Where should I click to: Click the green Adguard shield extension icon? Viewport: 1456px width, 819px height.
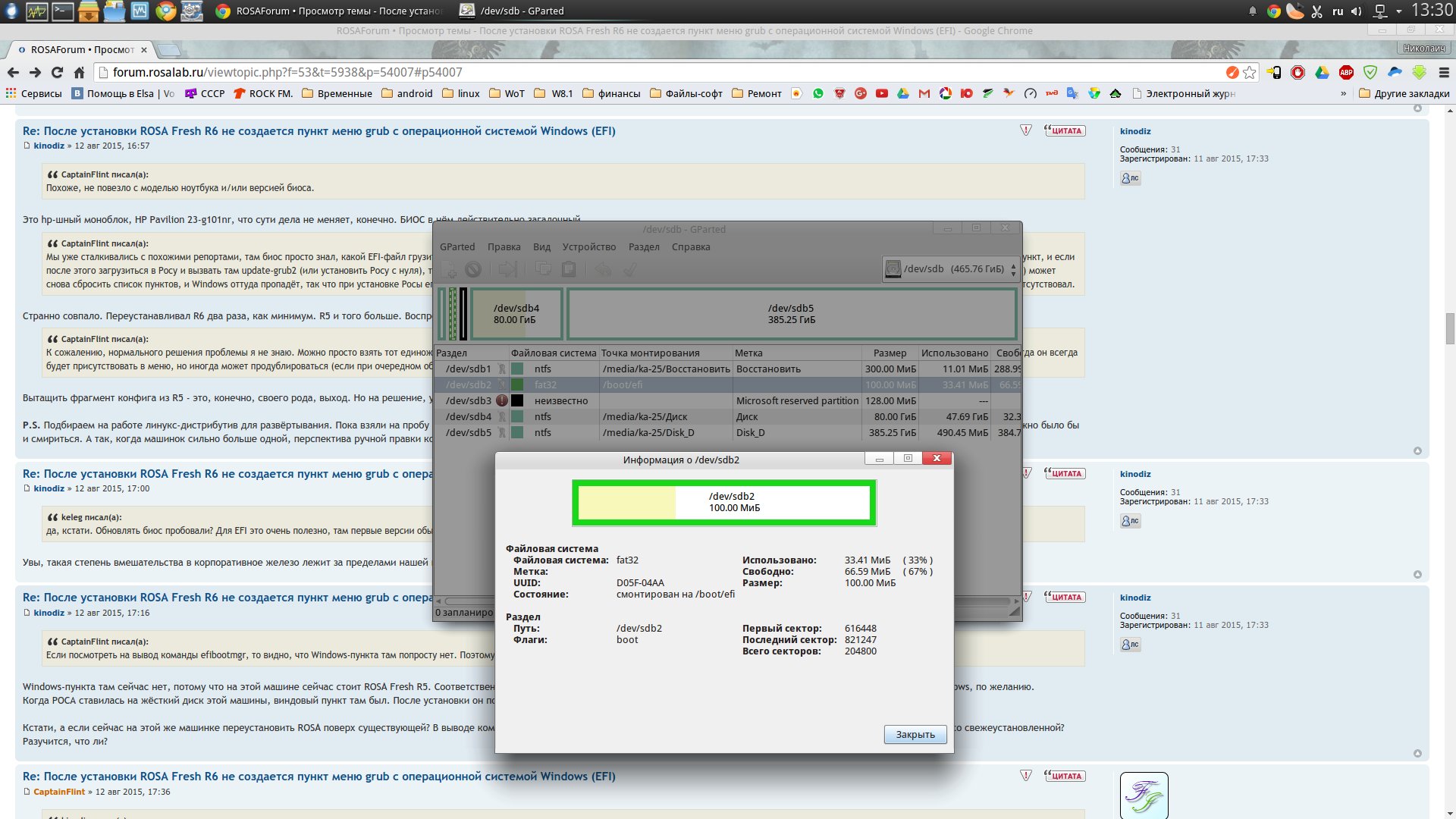pos(1370,73)
